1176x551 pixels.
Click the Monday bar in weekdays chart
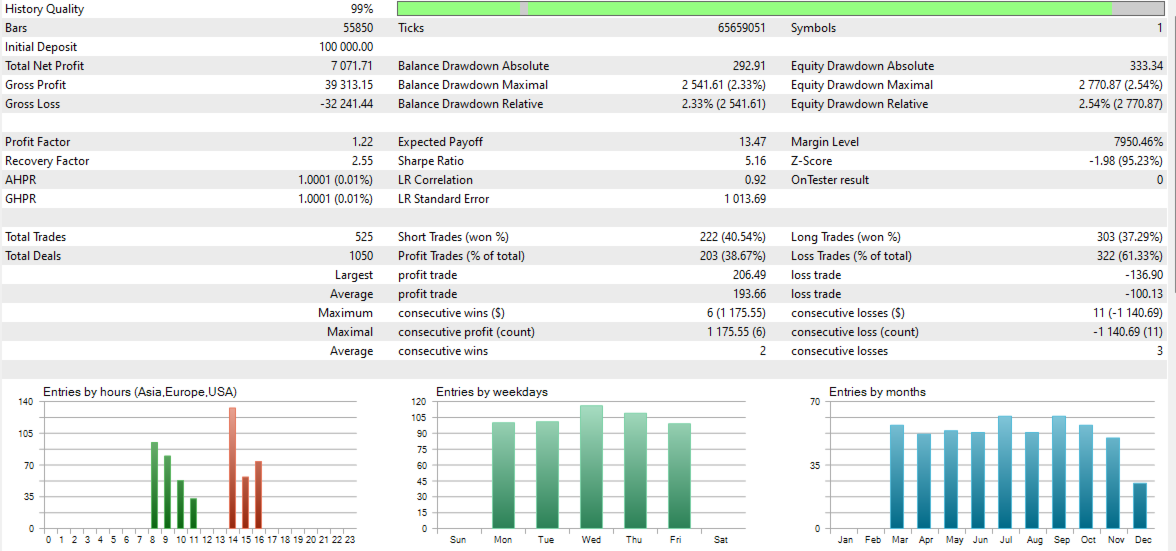click(x=503, y=475)
